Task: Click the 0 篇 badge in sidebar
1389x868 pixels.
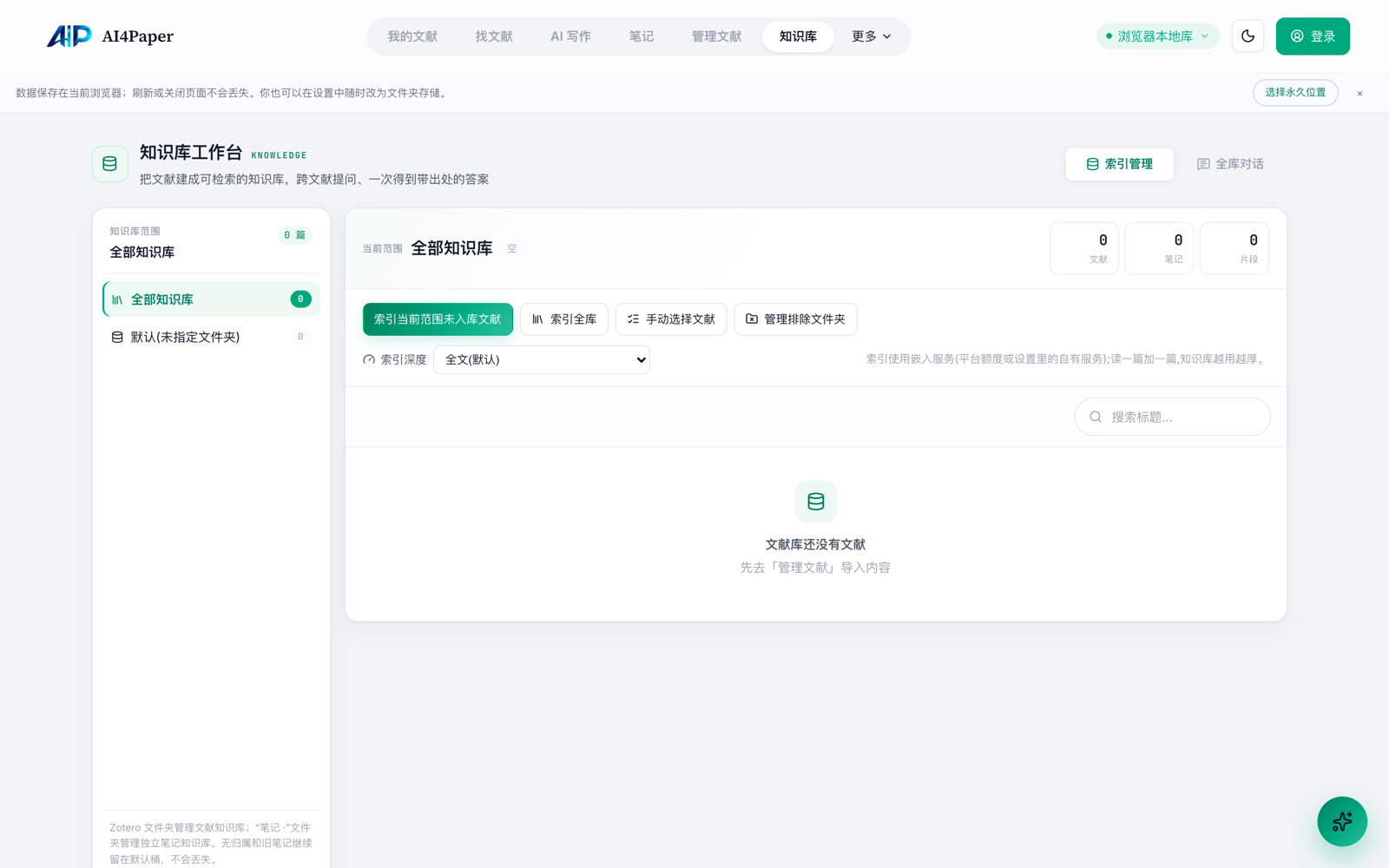Action: 295,235
